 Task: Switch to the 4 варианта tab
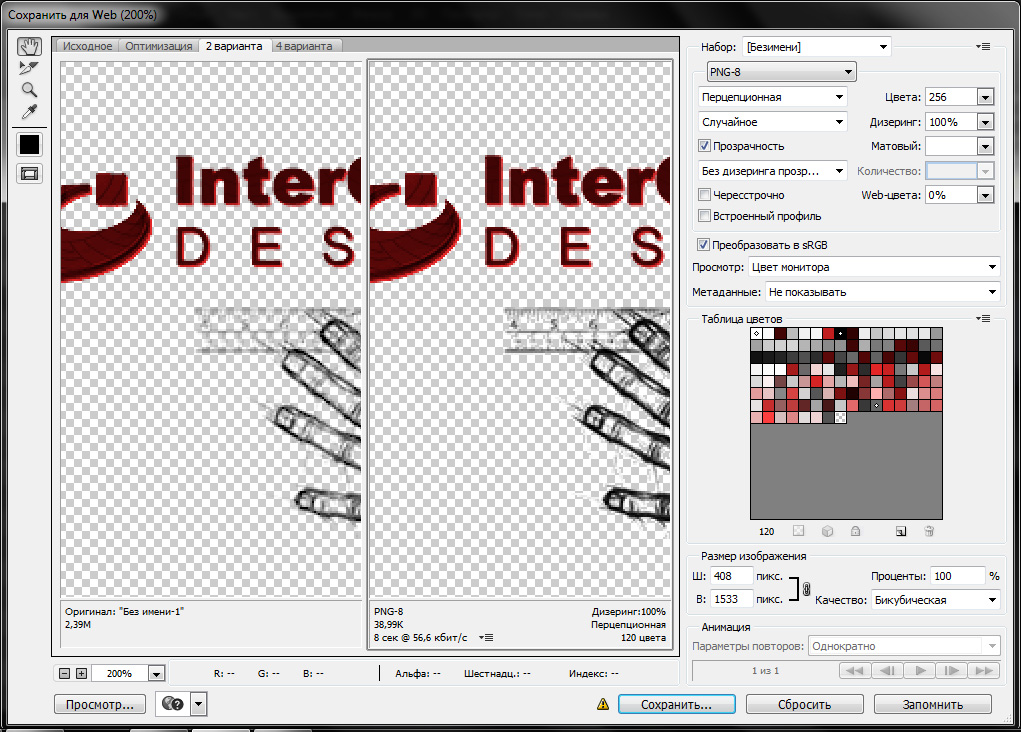[303, 46]
